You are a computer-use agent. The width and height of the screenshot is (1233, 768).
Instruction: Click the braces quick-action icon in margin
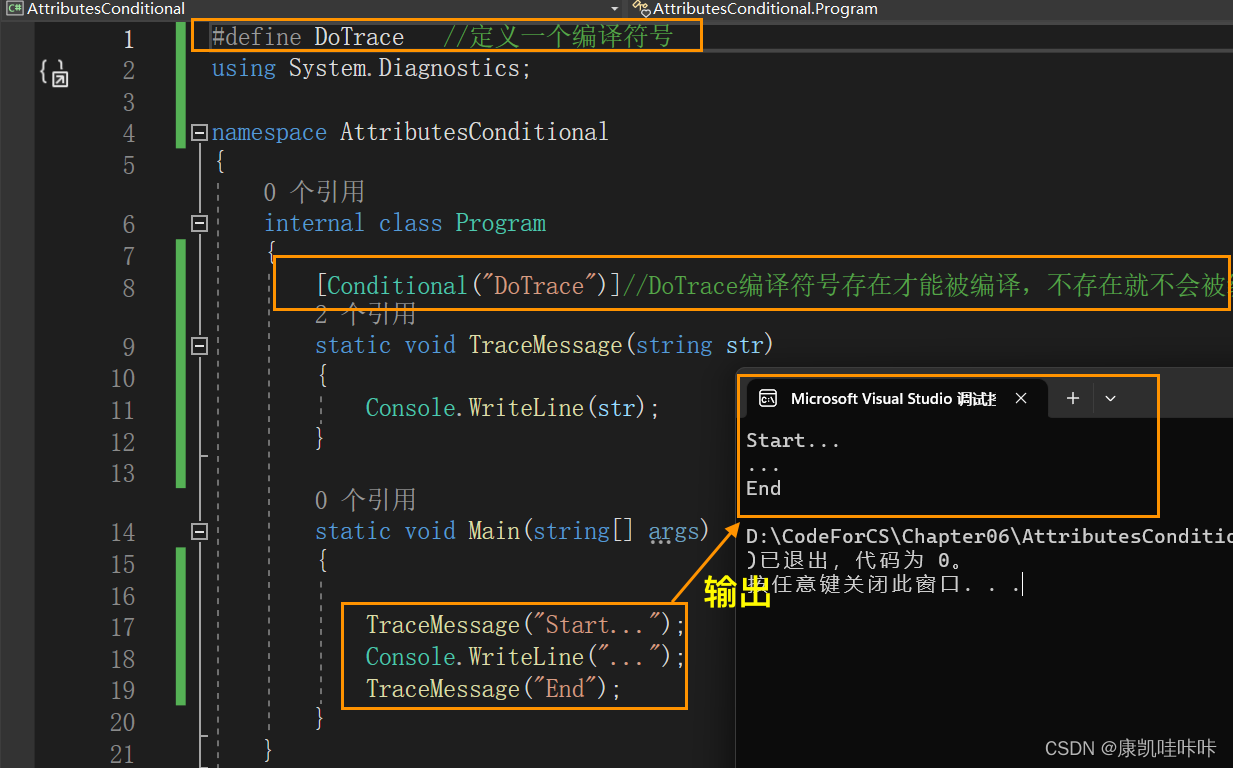click(x=52, y=72)
